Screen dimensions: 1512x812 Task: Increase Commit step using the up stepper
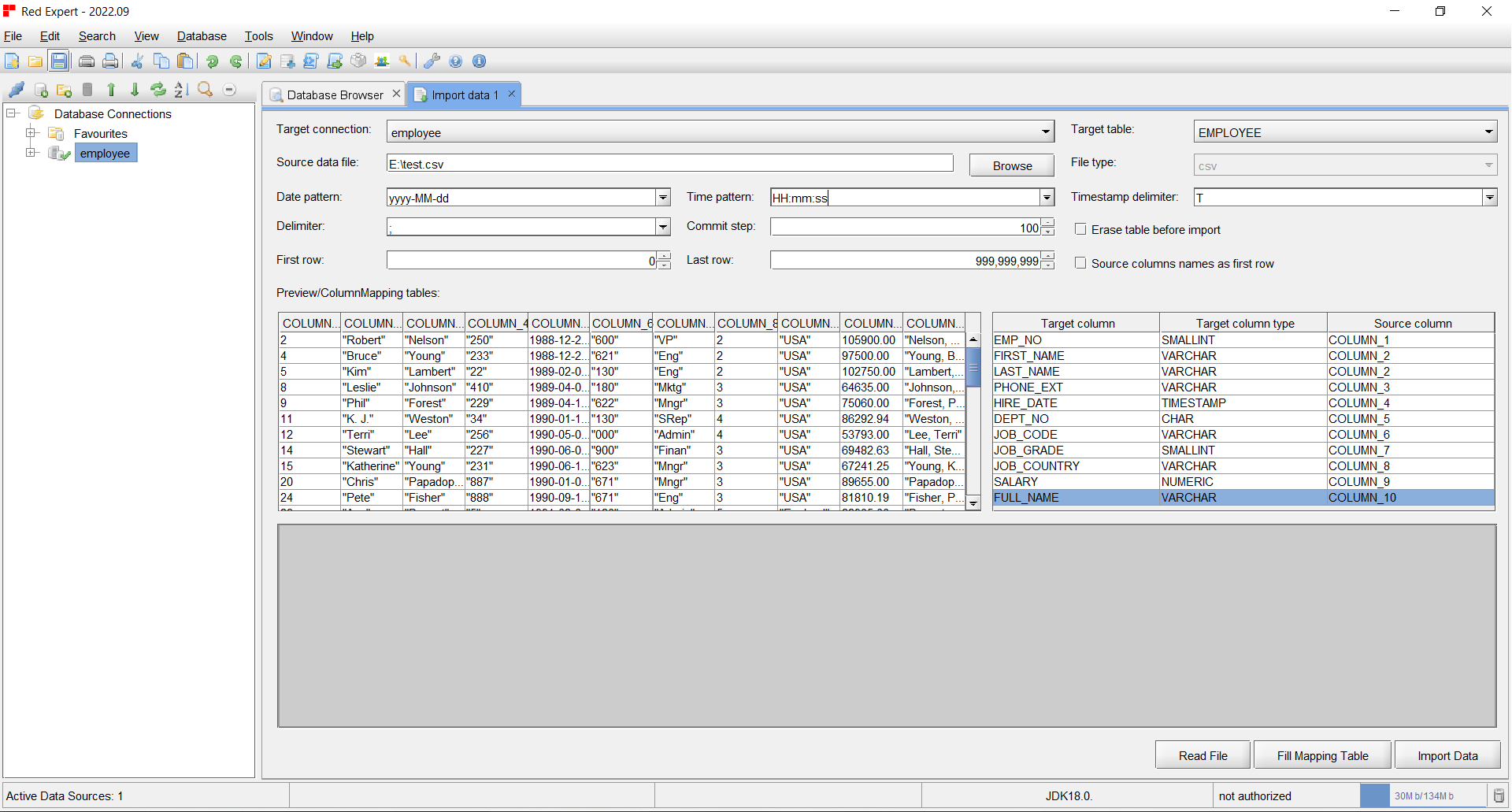click(x=1047, y=222)
